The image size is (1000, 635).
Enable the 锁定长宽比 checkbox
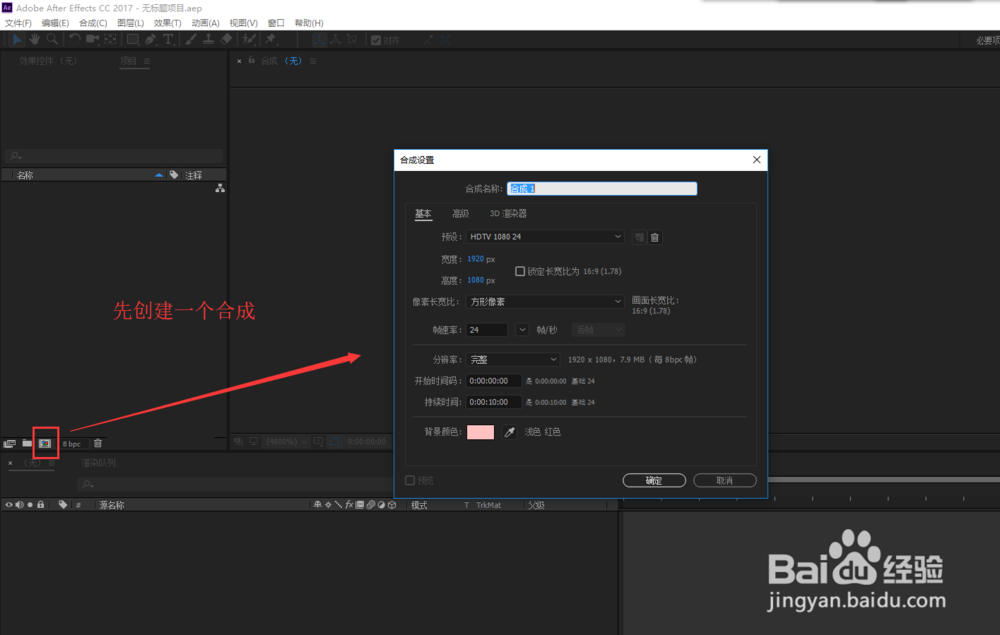click(x=520, y=271)
